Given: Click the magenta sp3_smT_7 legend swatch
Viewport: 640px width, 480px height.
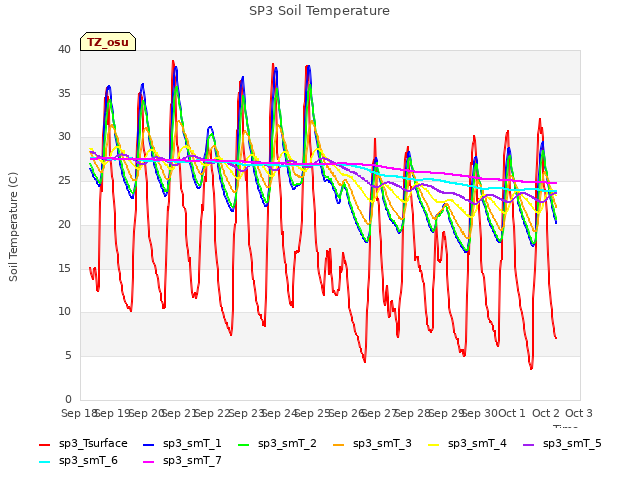Looking at the screenshot, I should coord(149,462).
